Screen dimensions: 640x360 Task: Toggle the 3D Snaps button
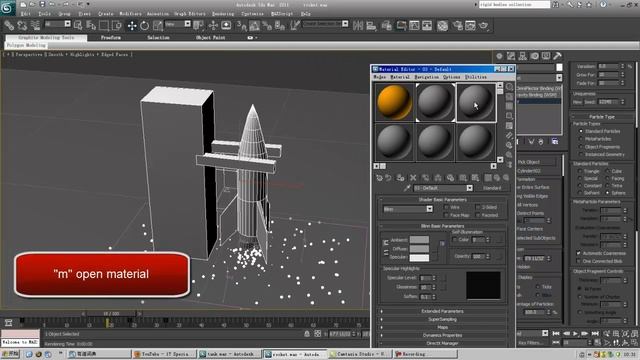tap(241, 26)
